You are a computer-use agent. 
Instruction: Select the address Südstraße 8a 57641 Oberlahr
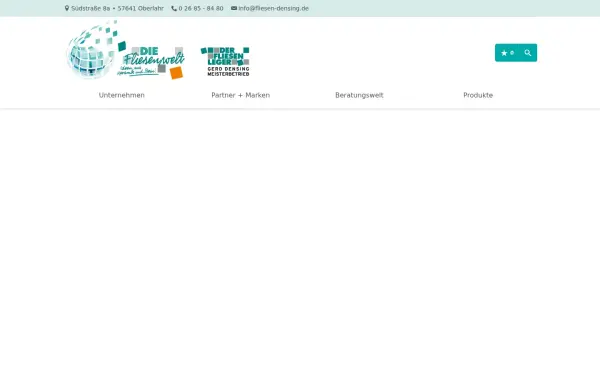click(117, 8)
